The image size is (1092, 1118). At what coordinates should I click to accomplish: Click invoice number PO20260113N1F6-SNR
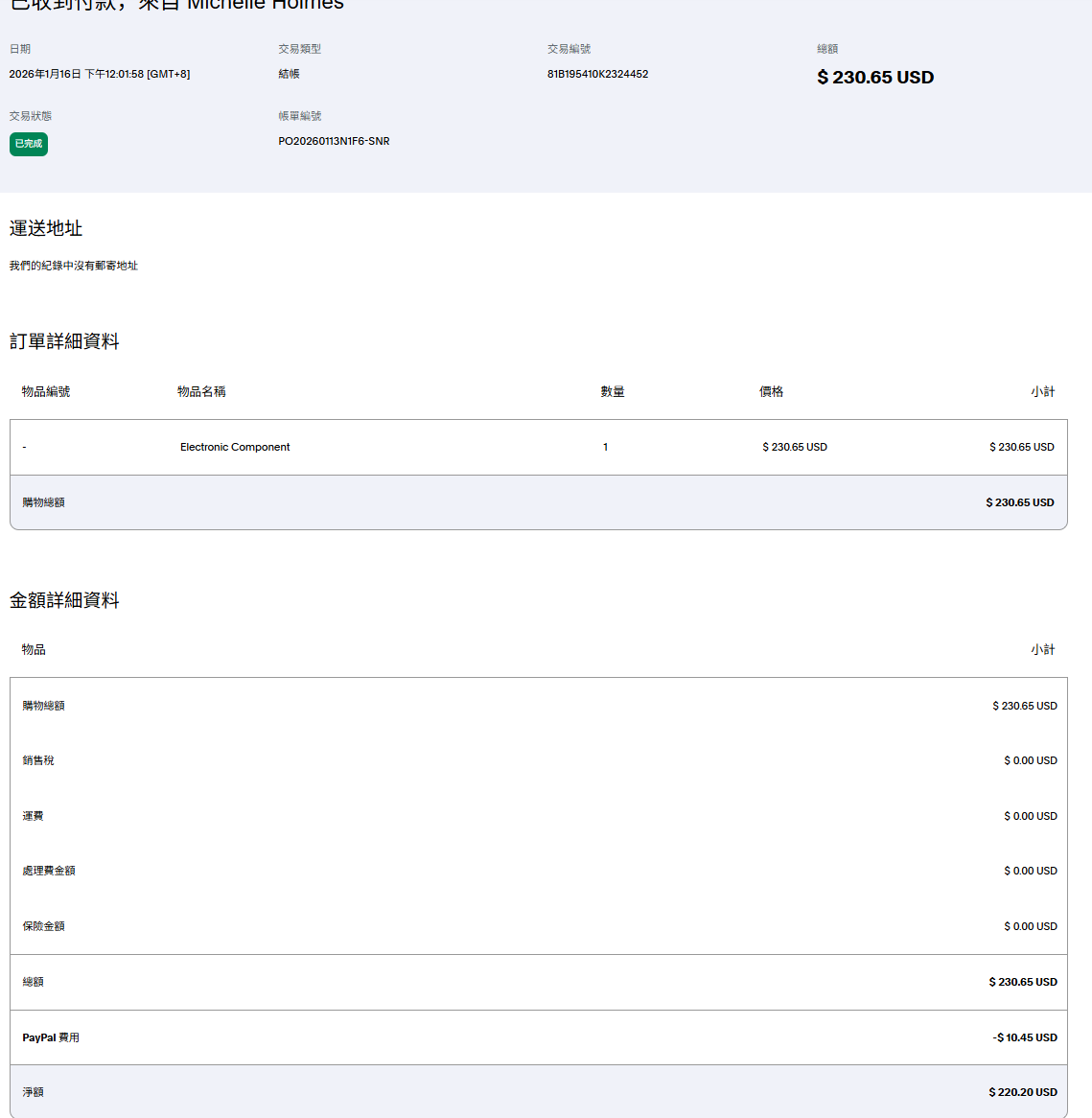click(334, 141)
